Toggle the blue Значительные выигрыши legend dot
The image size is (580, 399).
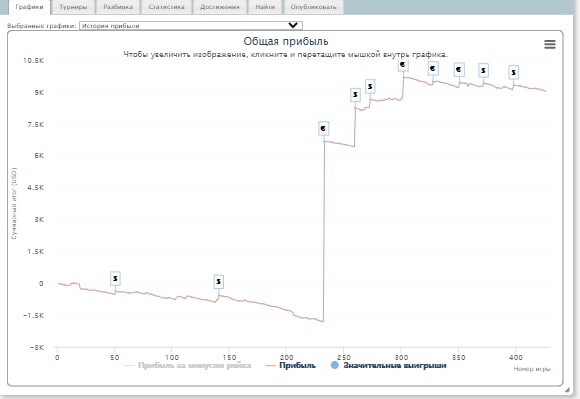click(x=334, y=365)
